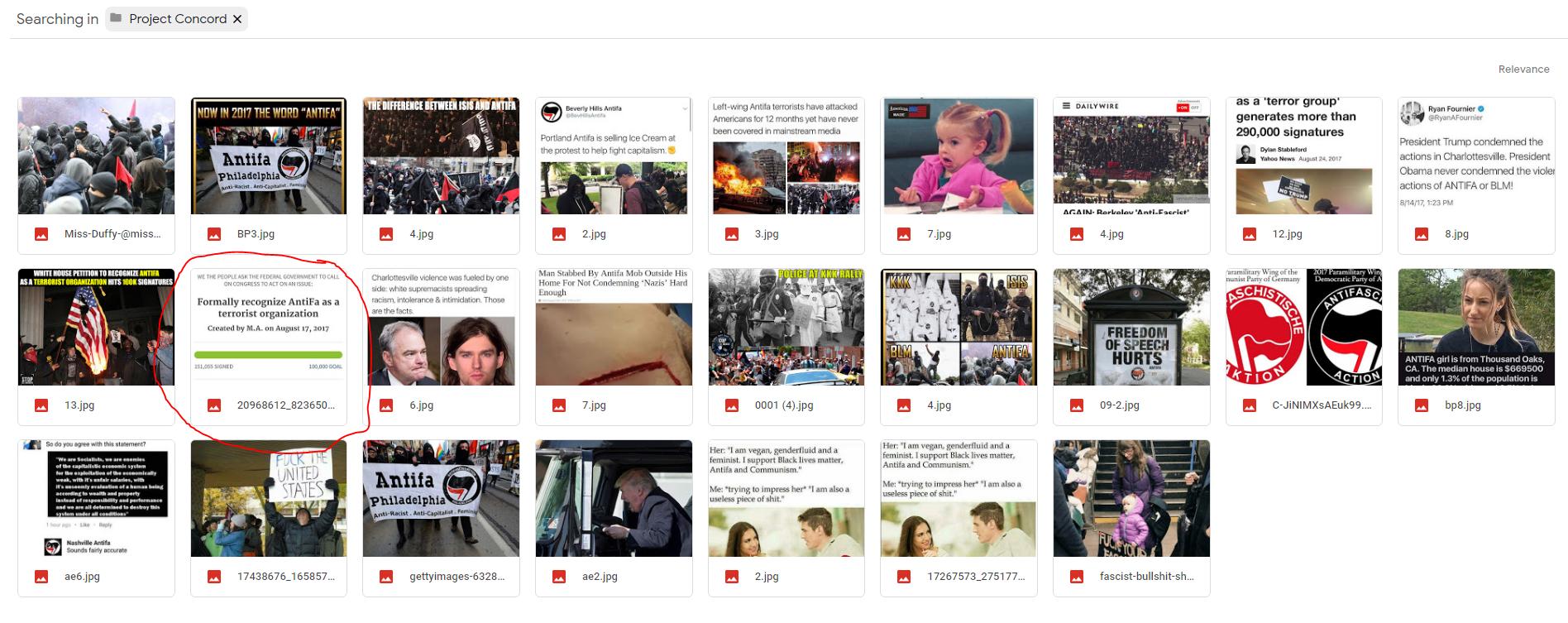
Task: Remove the Project Concord folder filter with X
Action: 237,19
